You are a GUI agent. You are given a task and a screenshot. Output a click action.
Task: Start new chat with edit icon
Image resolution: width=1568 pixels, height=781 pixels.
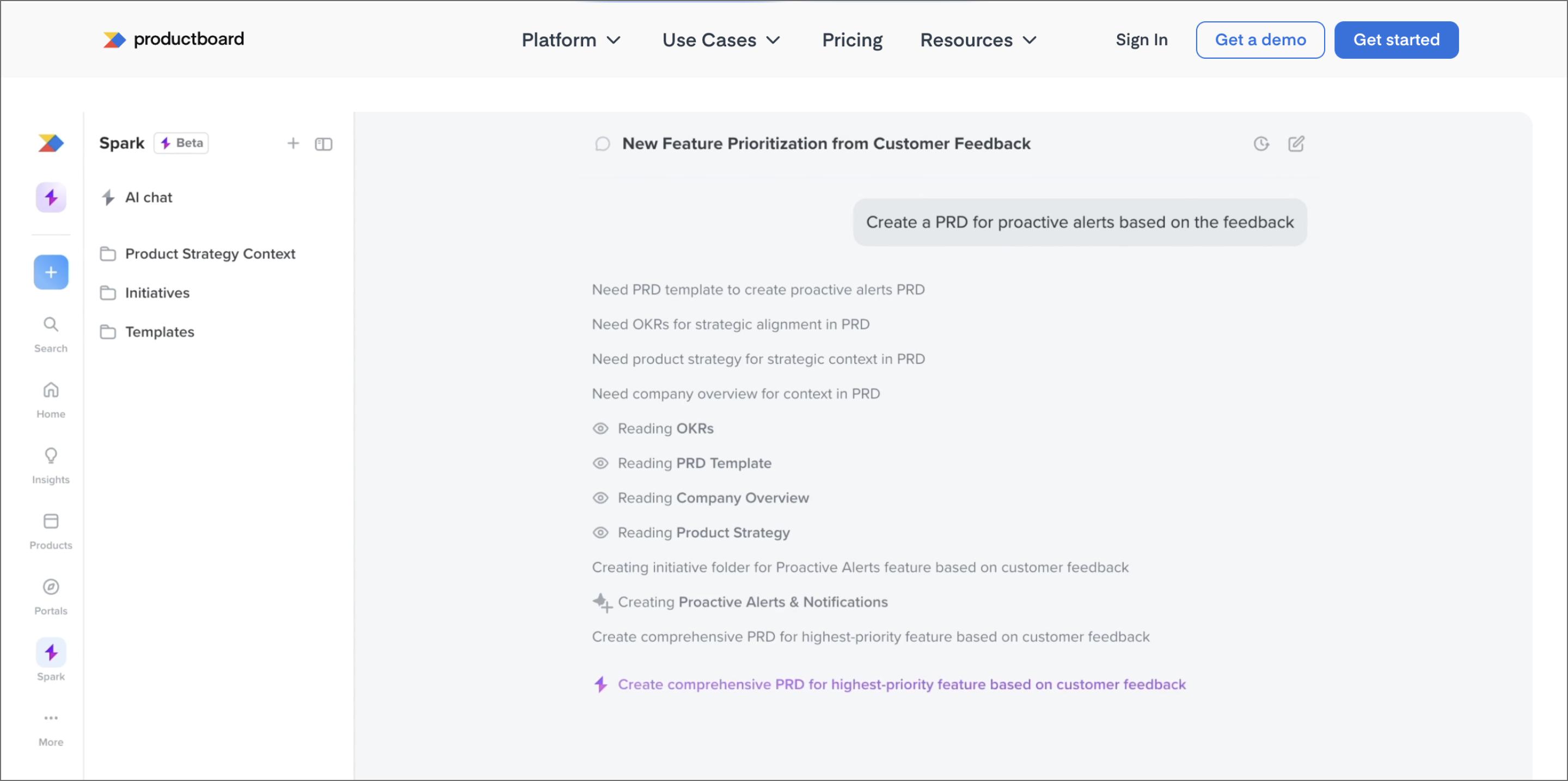point(1296,144)
